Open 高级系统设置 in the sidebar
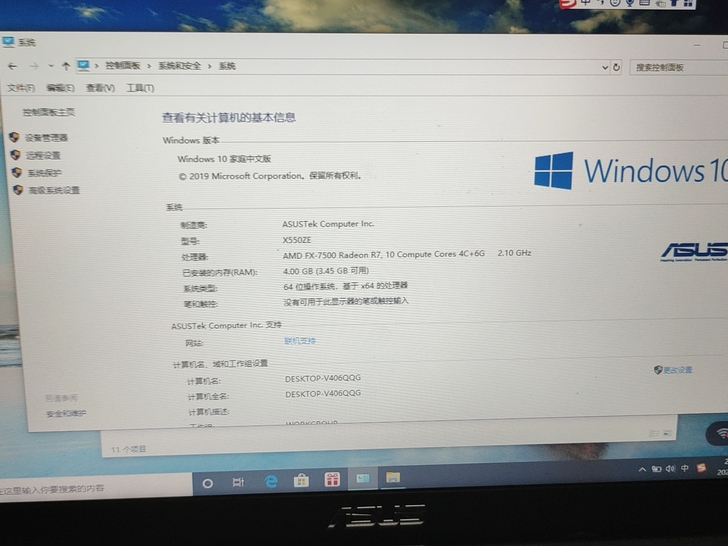The width and height of the screenshot is (728, 546). click(x=54, y=190)
